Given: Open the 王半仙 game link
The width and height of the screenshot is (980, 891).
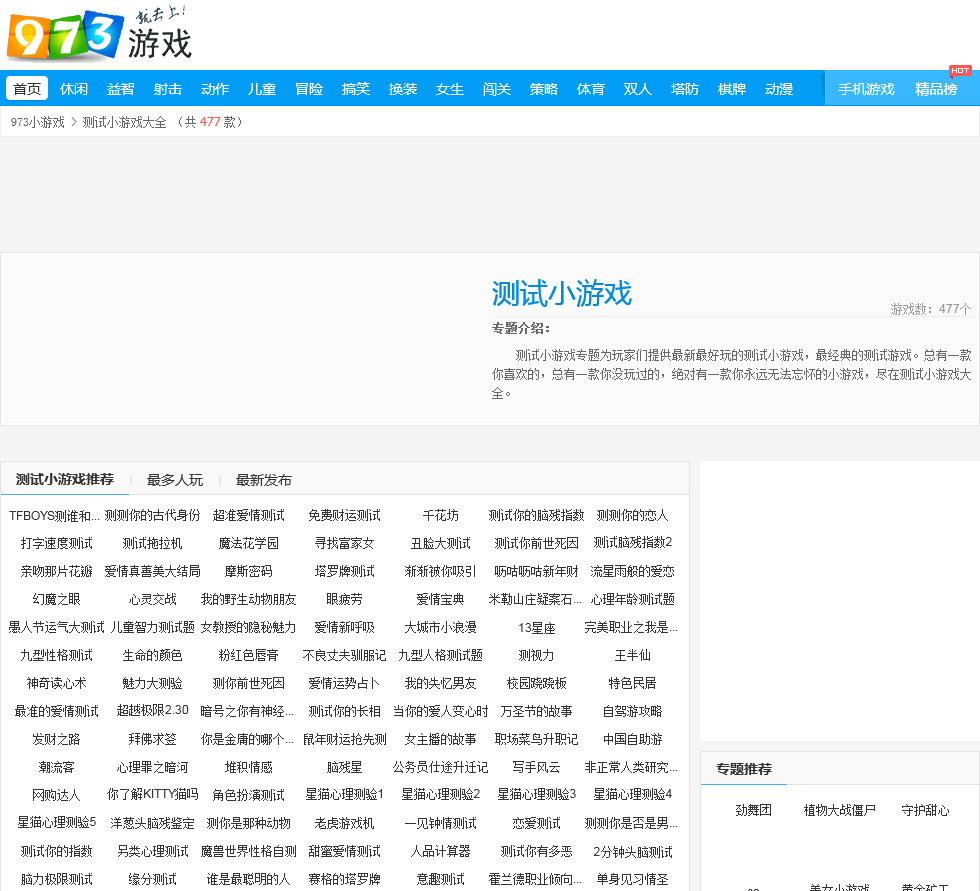Looking at the screenshot, I should coord(633,655).
